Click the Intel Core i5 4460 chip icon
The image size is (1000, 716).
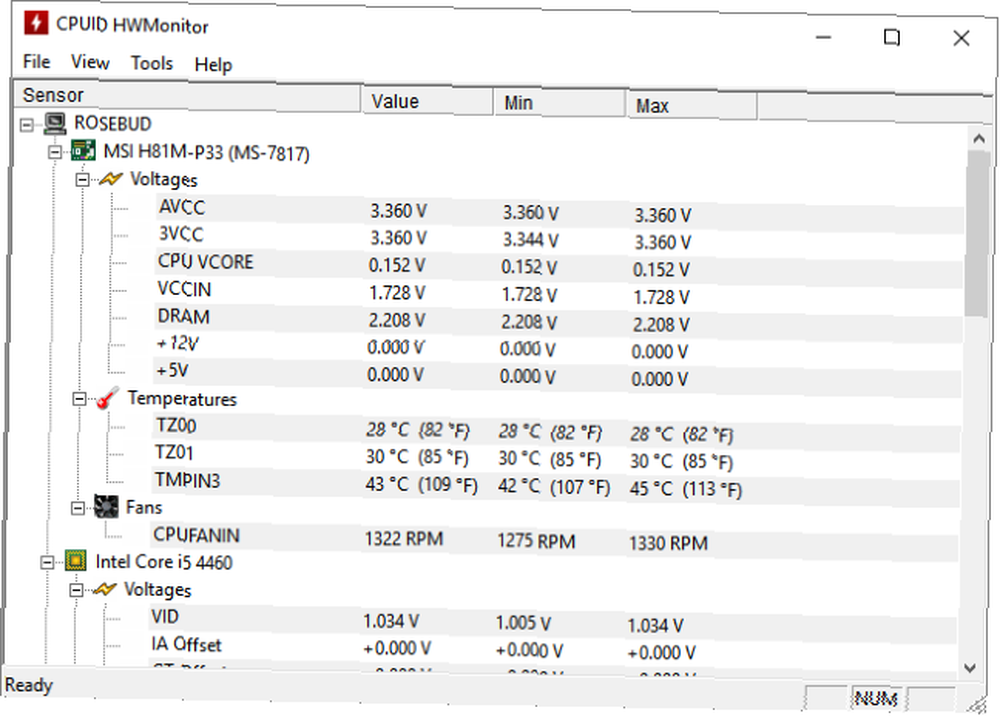tap(76, 560)
